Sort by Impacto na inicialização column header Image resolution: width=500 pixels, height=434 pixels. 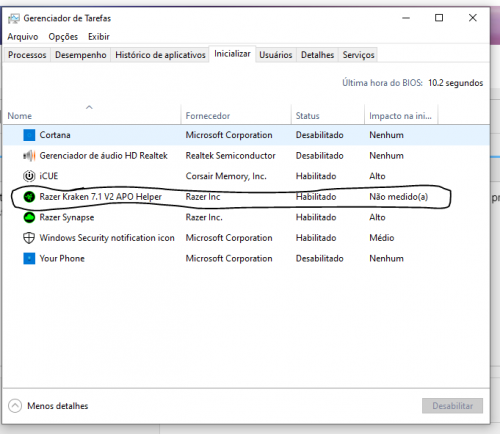coord(400,116)
